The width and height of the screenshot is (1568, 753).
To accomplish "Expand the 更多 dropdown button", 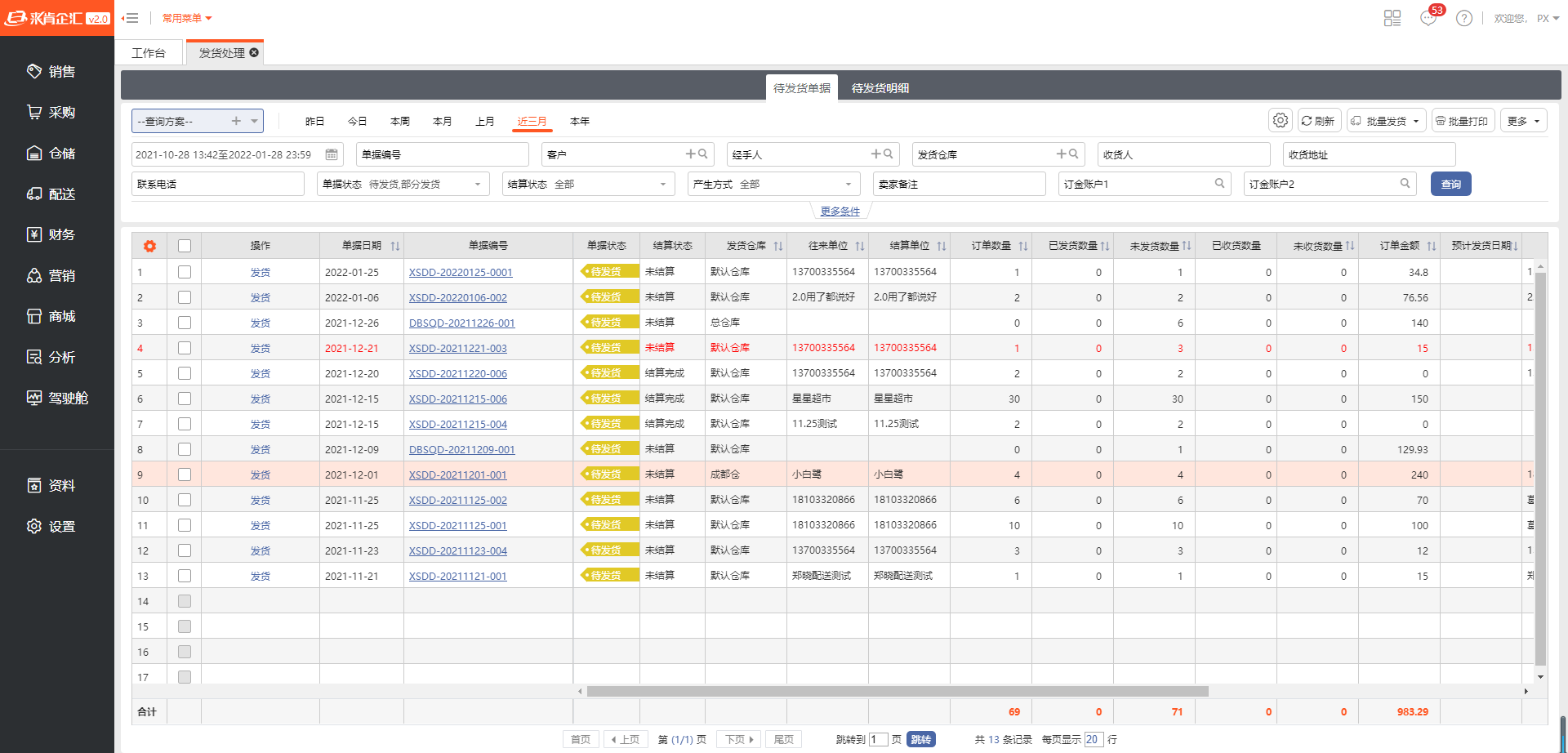I will click(x=1523, y=121).
